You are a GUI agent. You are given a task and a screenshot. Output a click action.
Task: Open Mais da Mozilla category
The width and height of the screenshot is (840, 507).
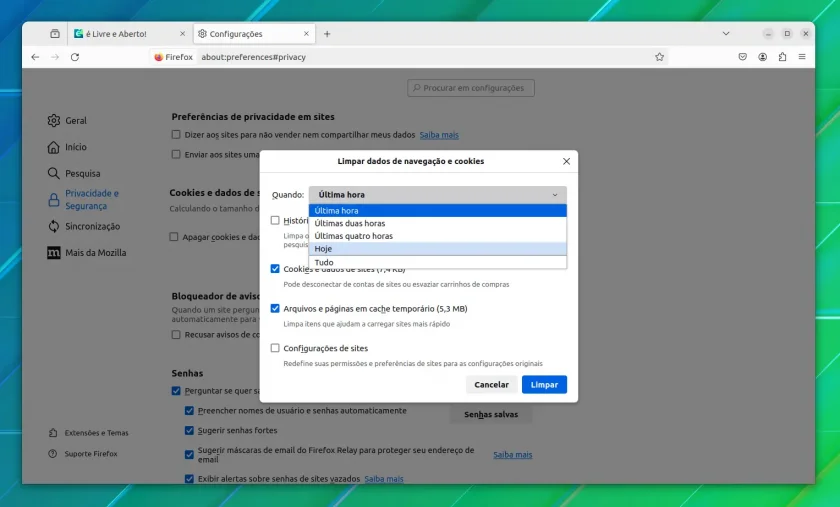(87, 252)
